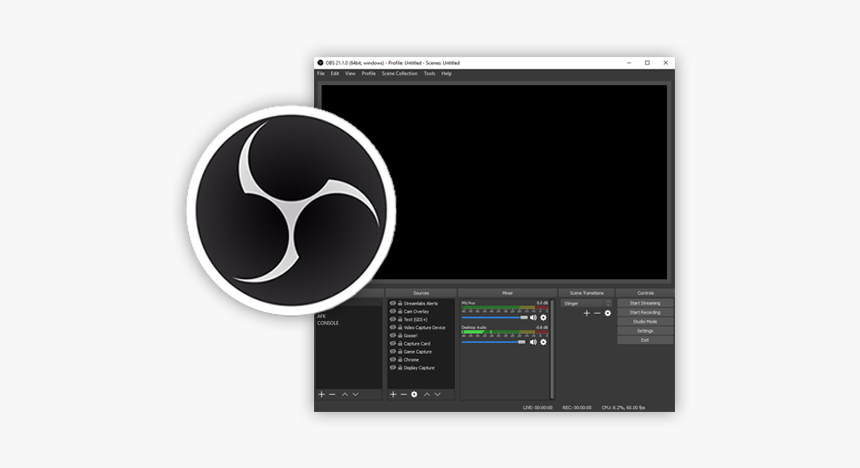Image resolution: width=860 pixels, height=468 pixels.
Task: Select the Display Capture source name
Action: click(419, 368)
